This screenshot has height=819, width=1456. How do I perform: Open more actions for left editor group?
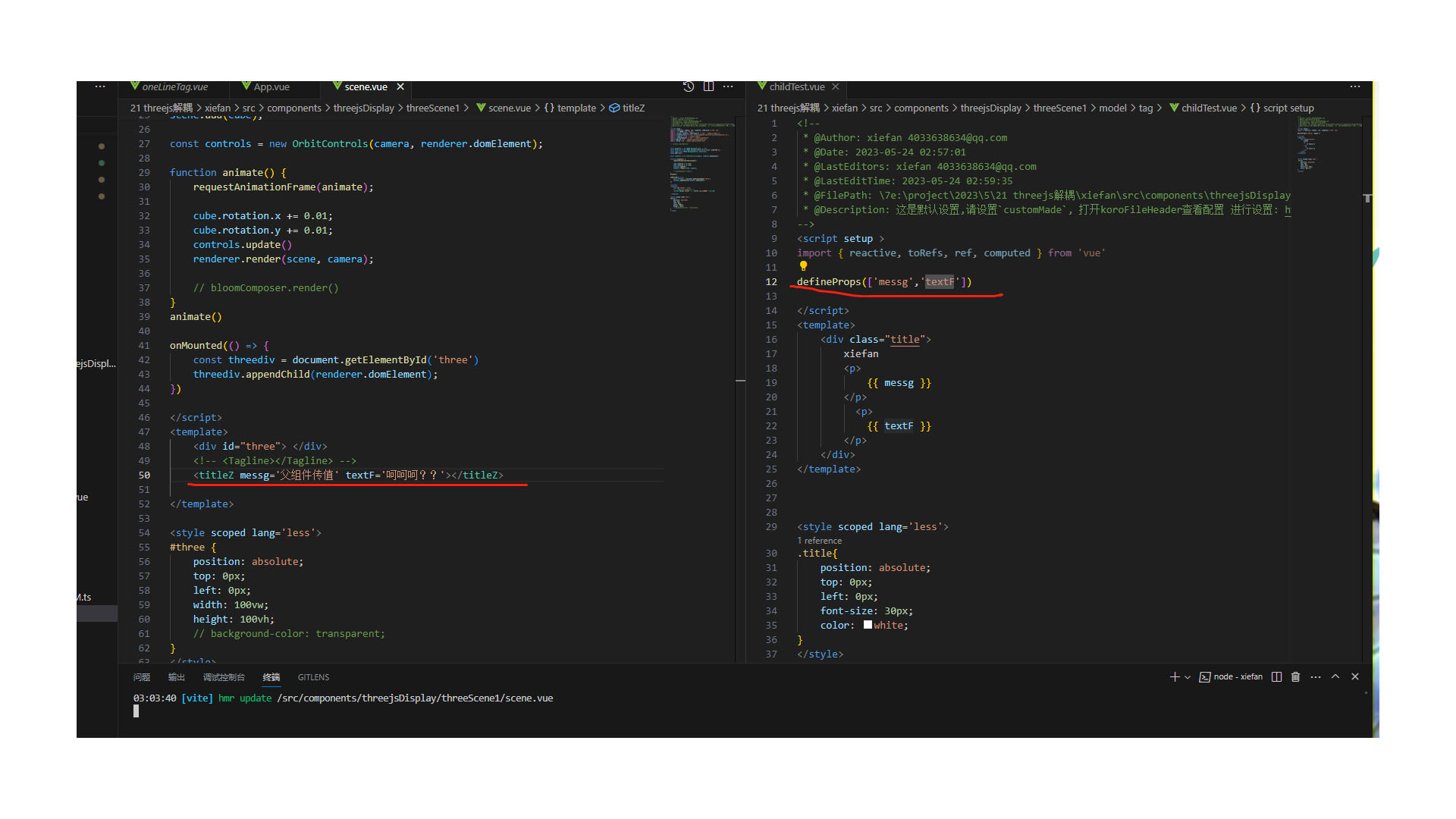tap(728, 86)
